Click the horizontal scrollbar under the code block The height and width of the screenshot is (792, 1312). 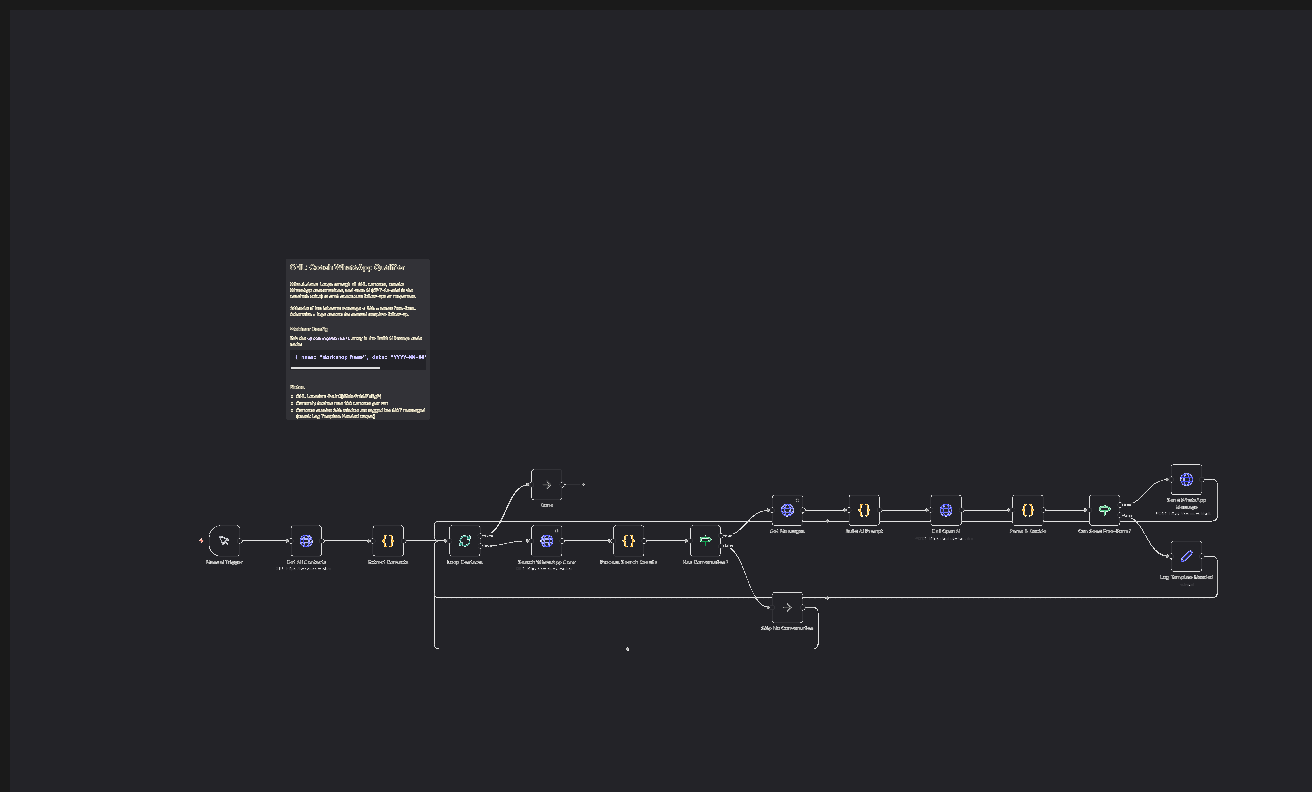tap(335, 368)
